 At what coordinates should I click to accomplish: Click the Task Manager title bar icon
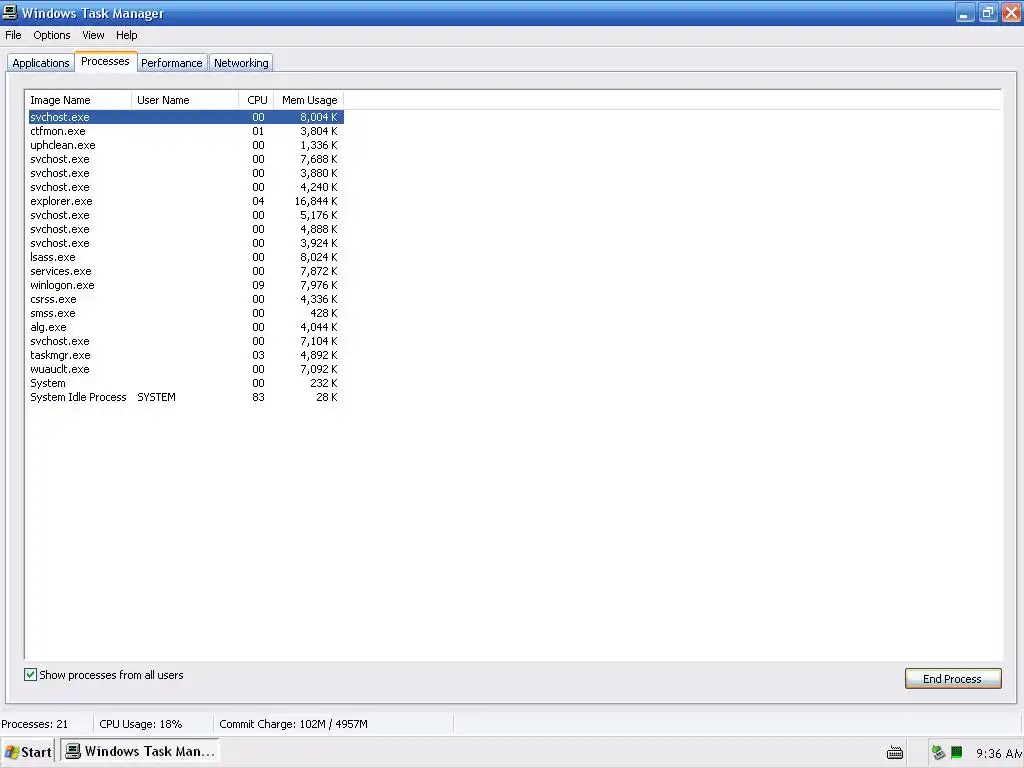10,12
